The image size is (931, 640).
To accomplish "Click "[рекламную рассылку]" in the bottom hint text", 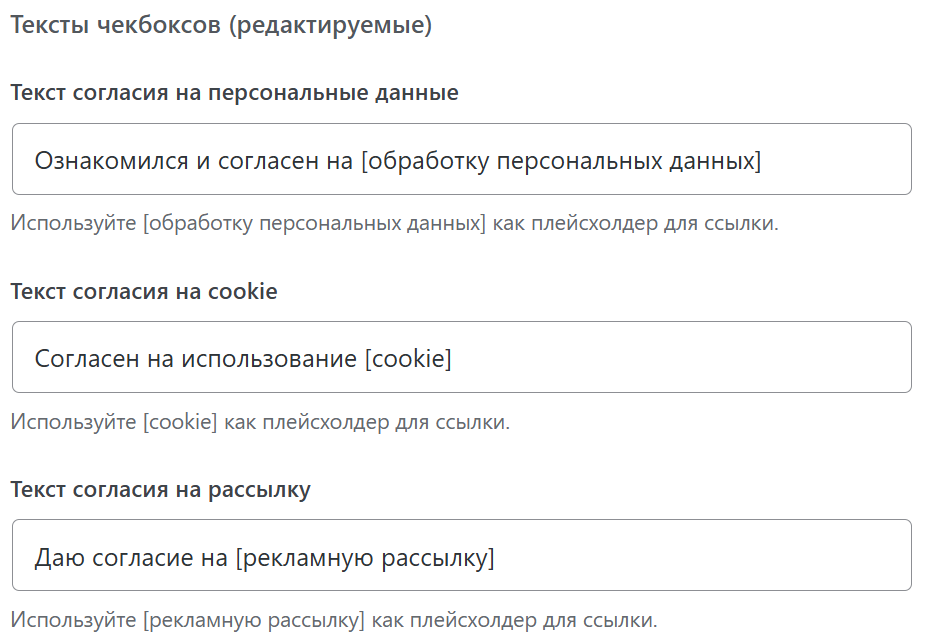I will pyautogui.click(x=253, y=619).
